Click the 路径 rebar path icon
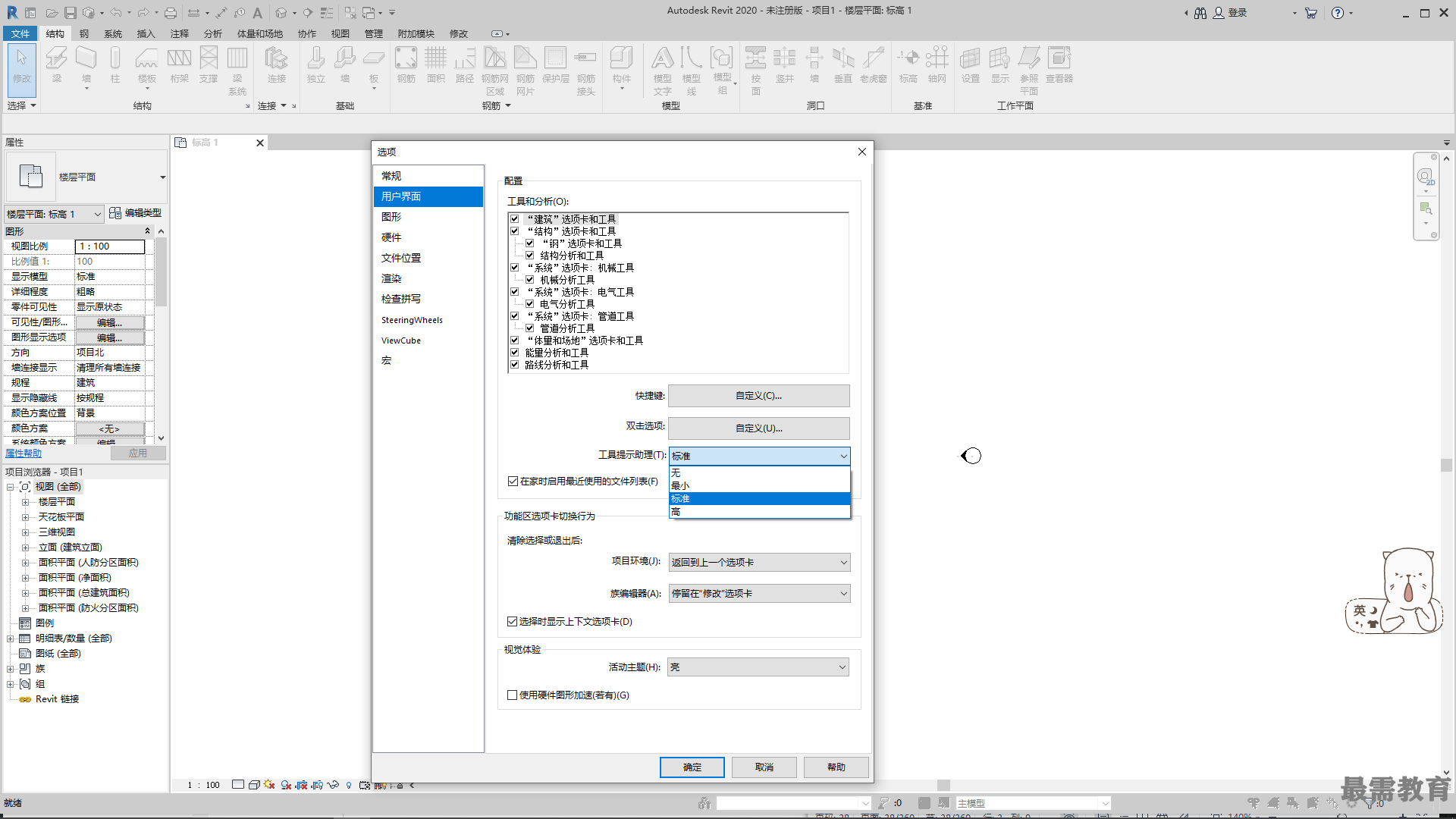1456x819 pixels. click(x=465, y=64)
